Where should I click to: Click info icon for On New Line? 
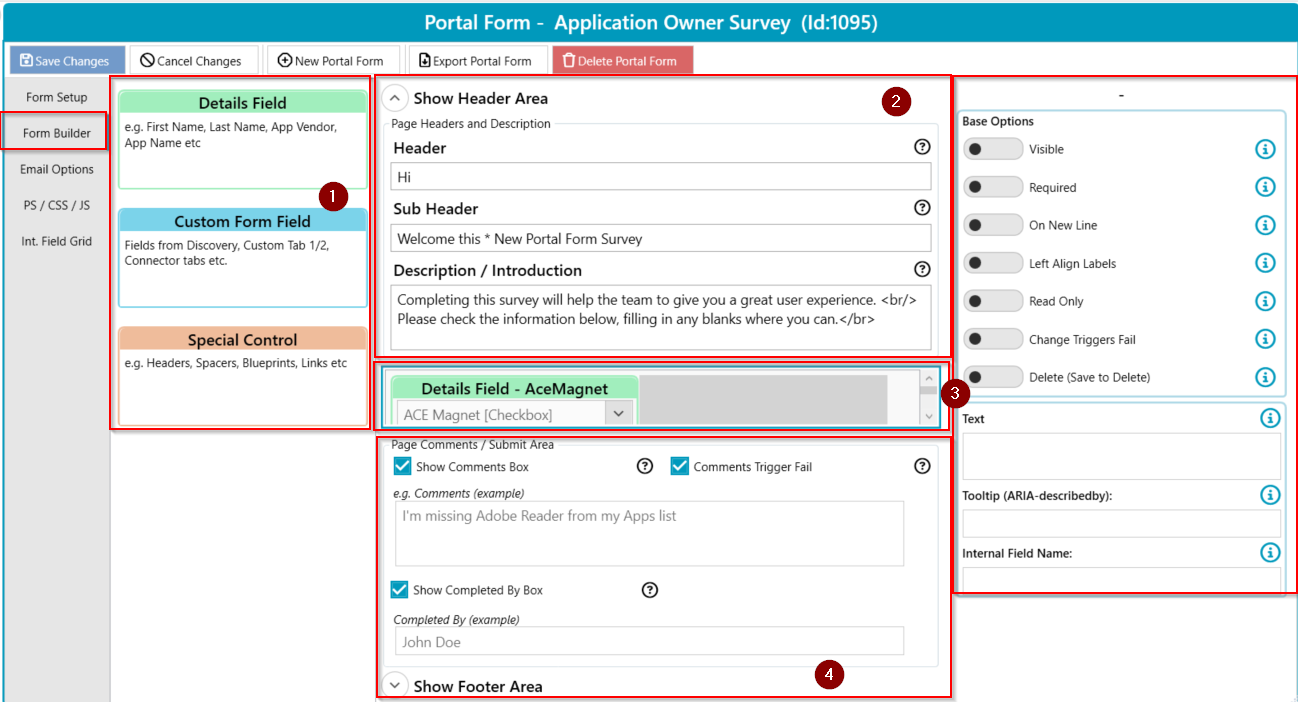[x=1265, y=225]
